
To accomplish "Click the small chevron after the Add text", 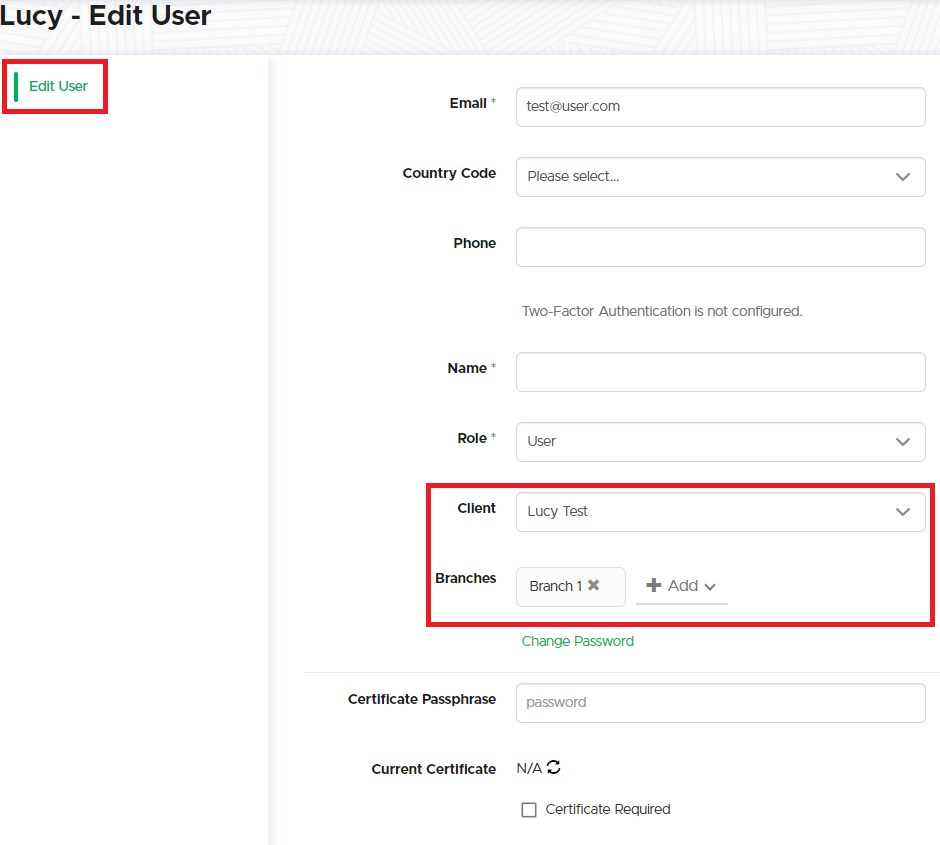I will click(710, 587).
